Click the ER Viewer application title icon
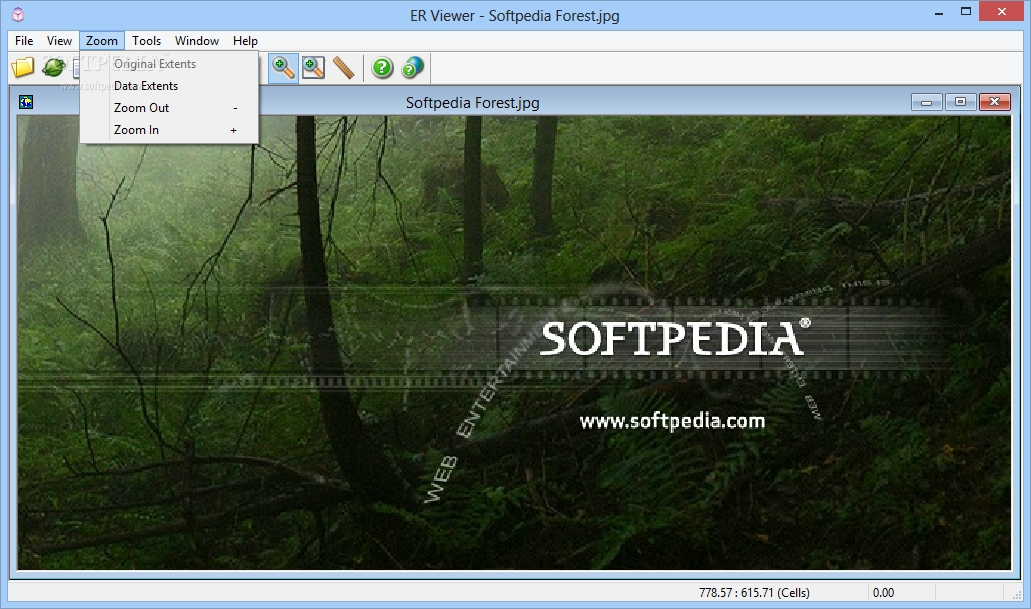 [18, 14]
